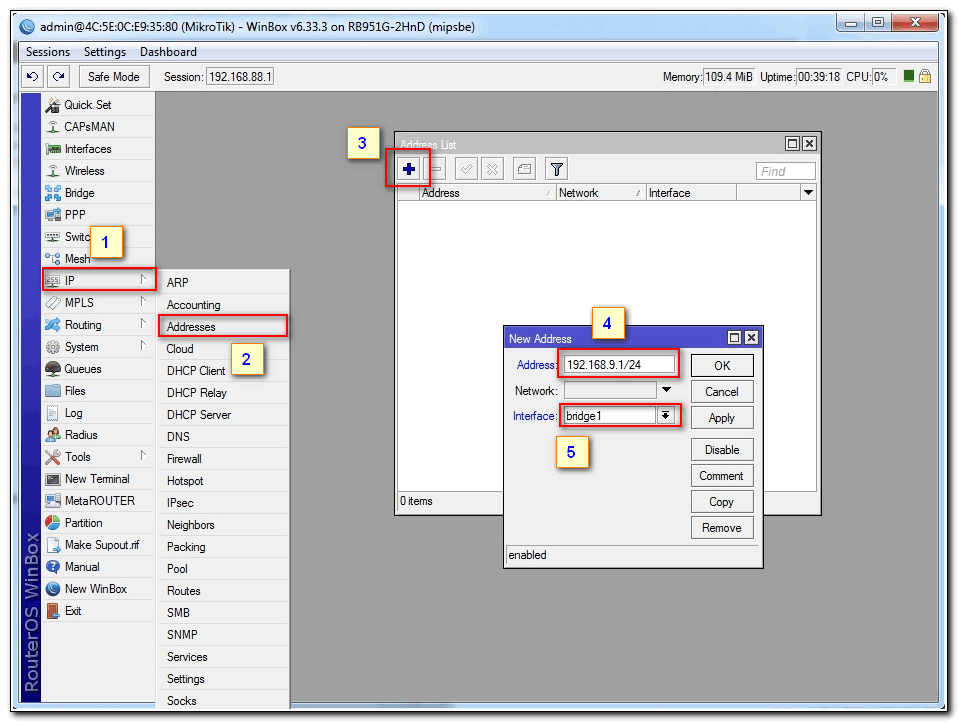Viewport: 959px width, 723px height.
Task: Open the Dashboard menu
Action: (168, 52)
